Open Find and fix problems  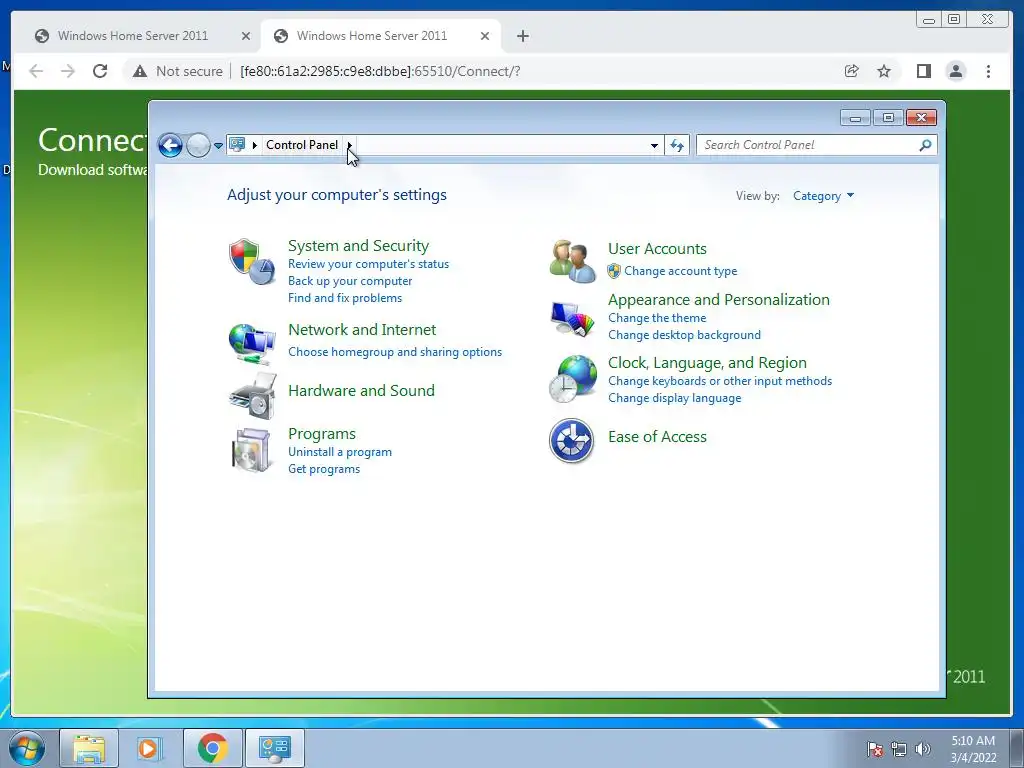coord(345,298)
